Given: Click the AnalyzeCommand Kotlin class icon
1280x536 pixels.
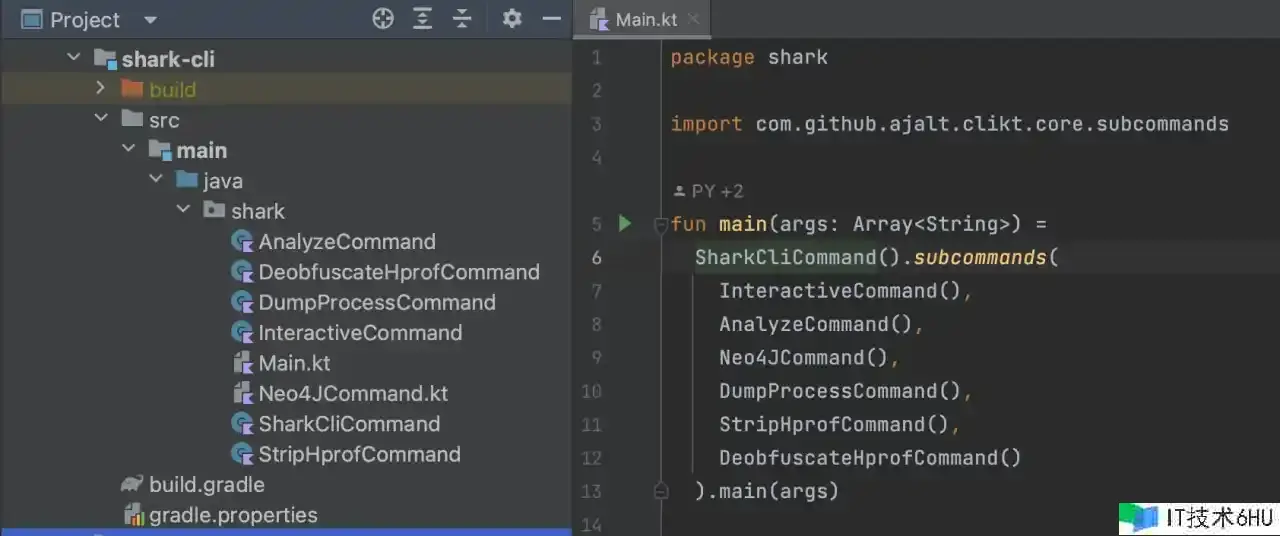Looking at the screenshot, I should tap(242, 242).
